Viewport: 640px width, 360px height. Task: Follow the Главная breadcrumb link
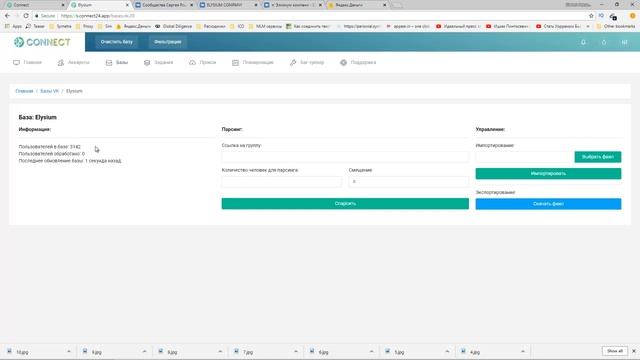pos(24,91)
